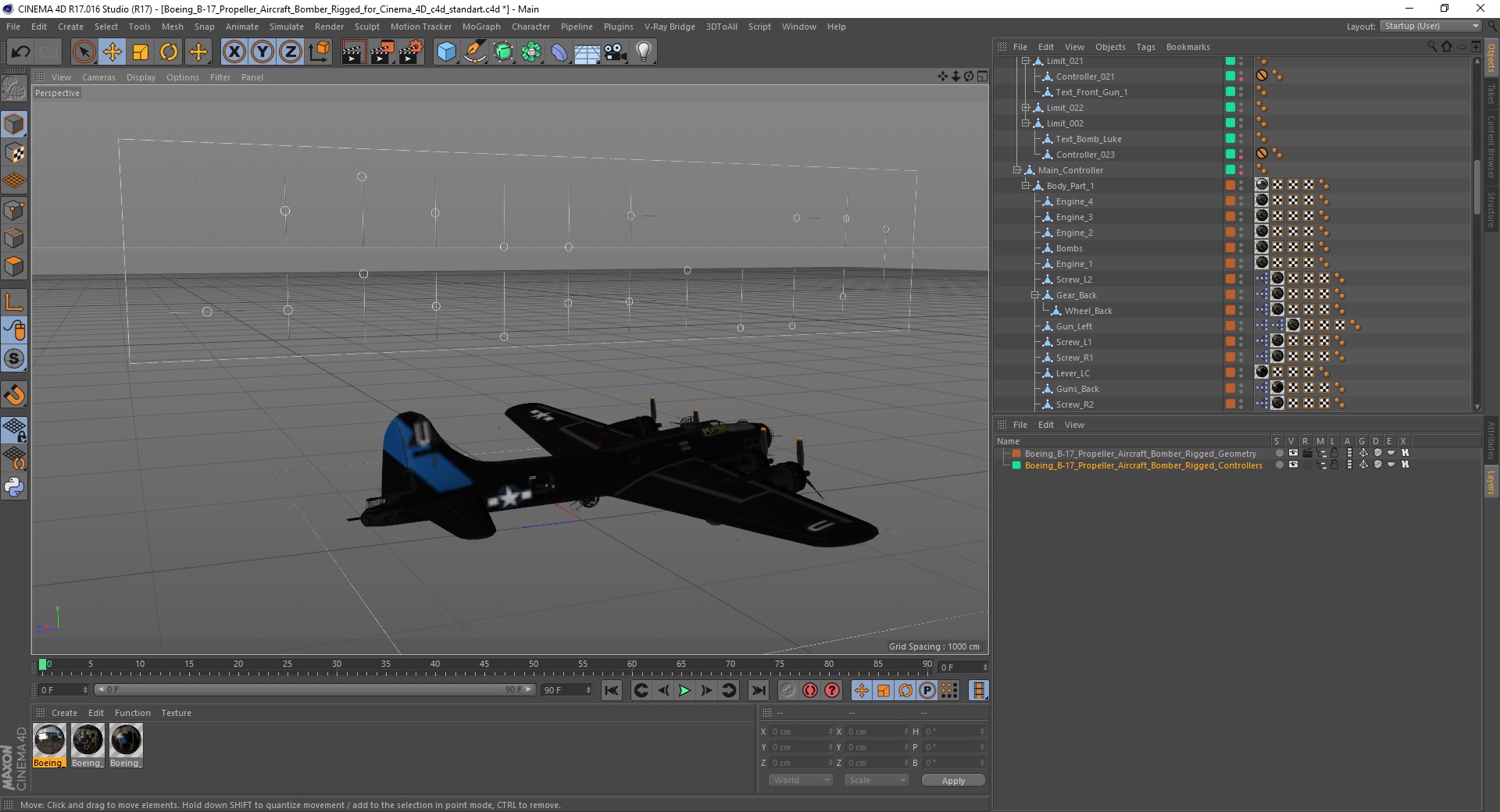Open the Python script icon
Viewport: 1500px width, 812px height.
14,487
